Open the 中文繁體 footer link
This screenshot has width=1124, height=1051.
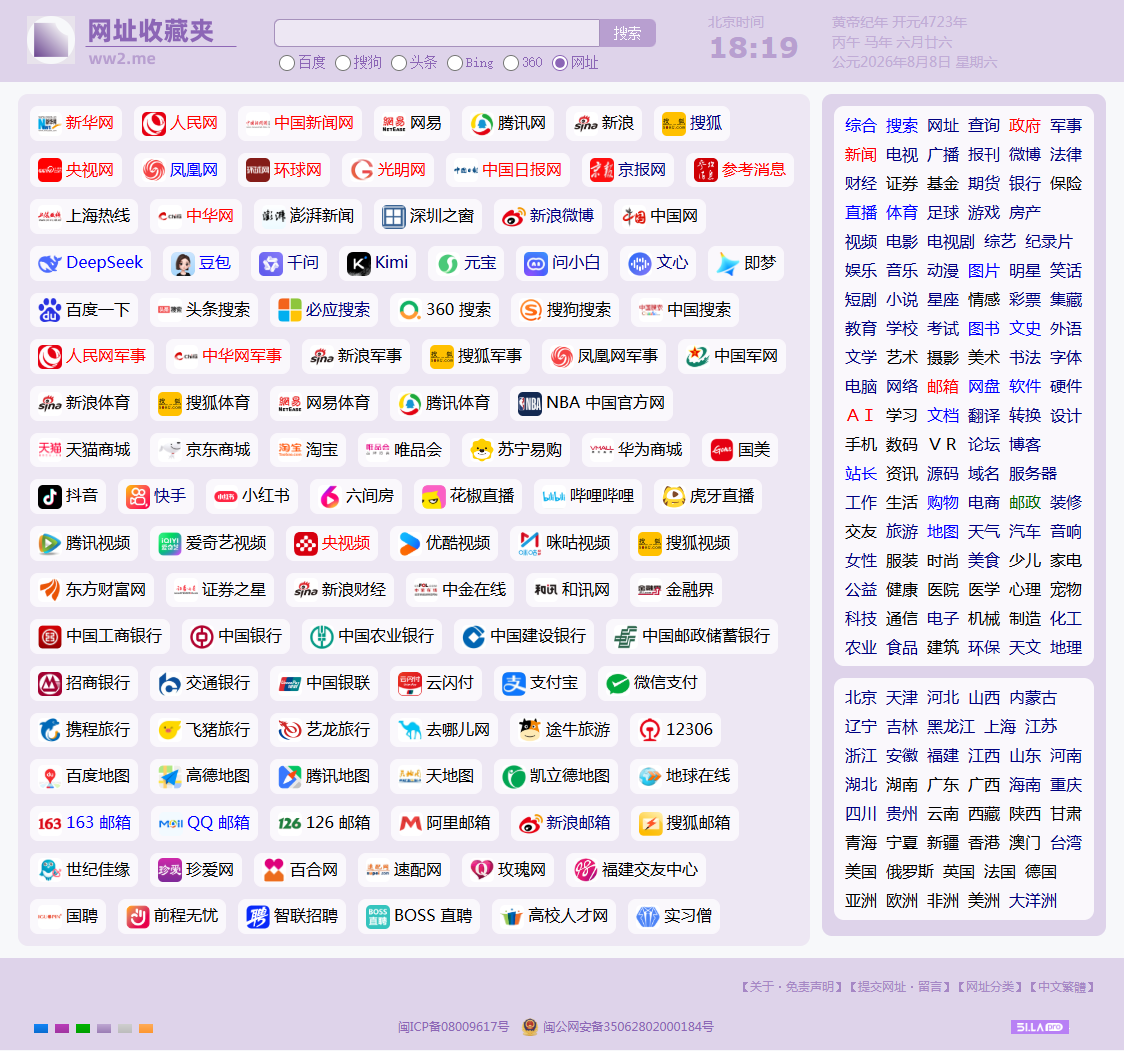pos(1062,986)
